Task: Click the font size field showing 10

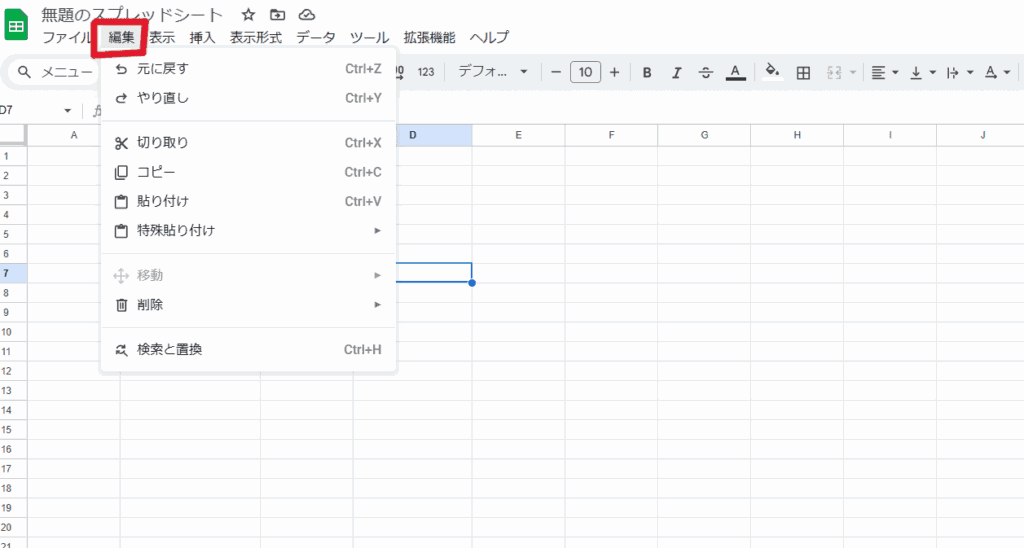Action: point(585,72)
